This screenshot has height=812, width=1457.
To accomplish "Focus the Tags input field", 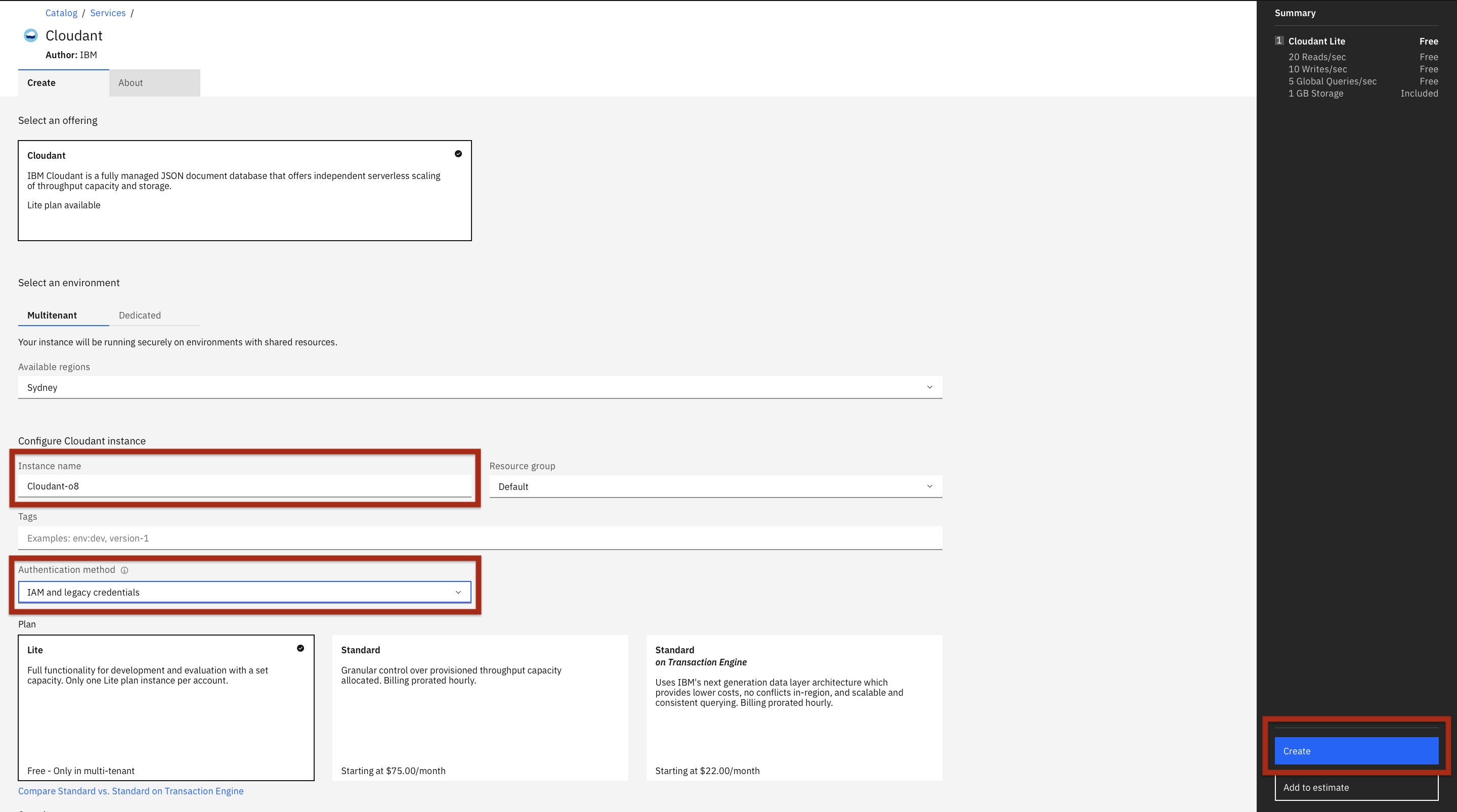I will pos(480,538).
